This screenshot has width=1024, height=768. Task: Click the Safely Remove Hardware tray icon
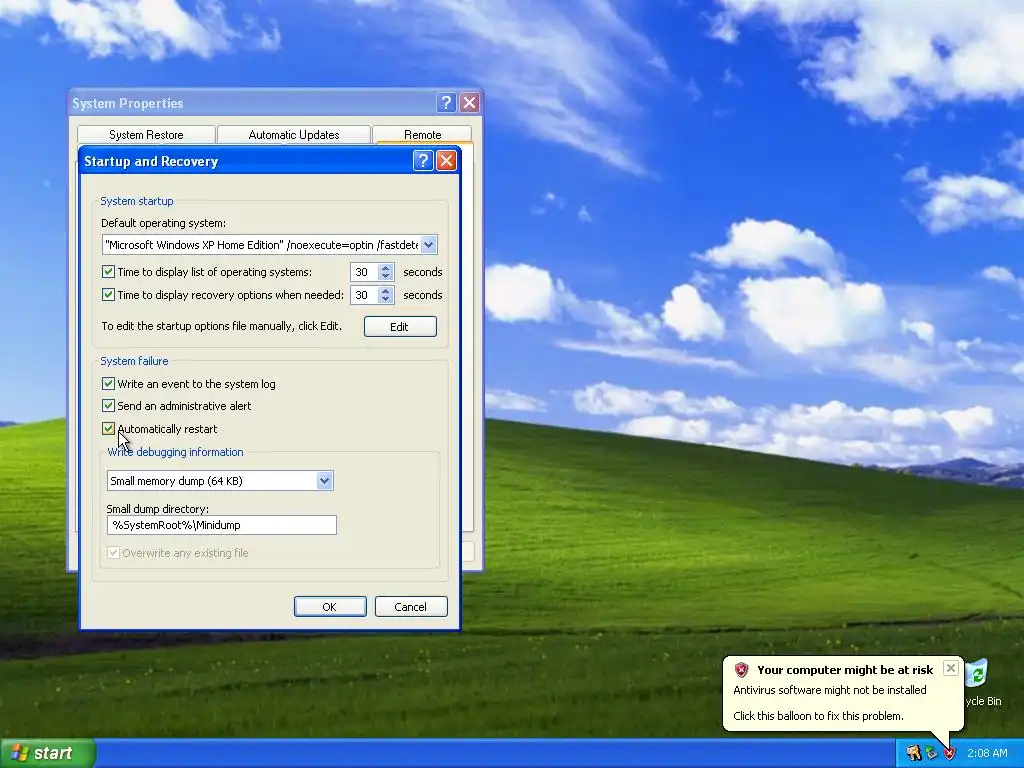click(x=931, y=753)
